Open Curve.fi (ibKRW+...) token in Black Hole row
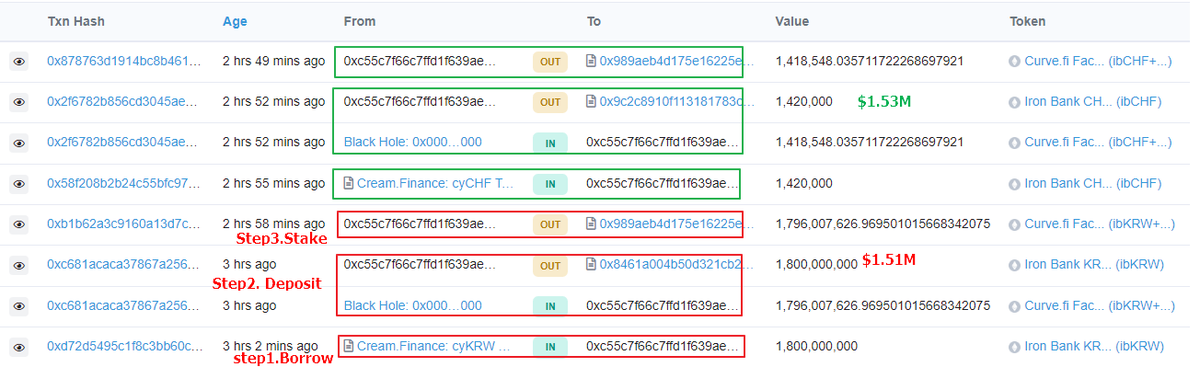This screenshot has height=367, width=1200. [1099, 306]
